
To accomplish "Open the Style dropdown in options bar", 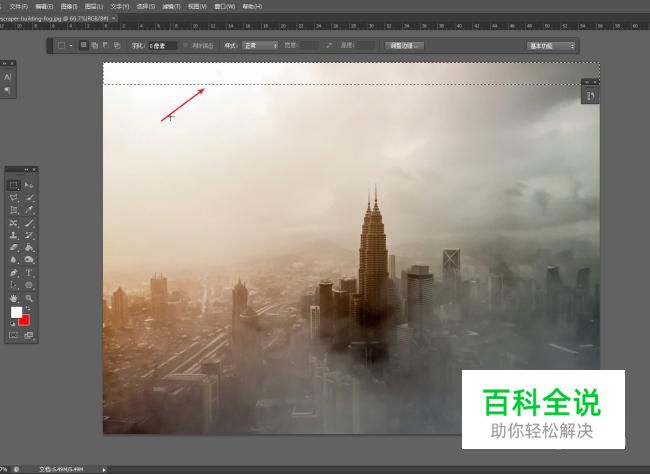I will [260, 46].
